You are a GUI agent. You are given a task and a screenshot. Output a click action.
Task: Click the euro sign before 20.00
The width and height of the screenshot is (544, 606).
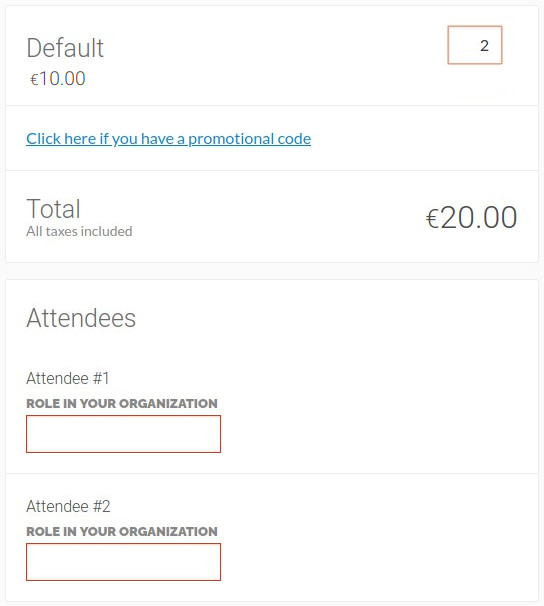tap(432, 218)
